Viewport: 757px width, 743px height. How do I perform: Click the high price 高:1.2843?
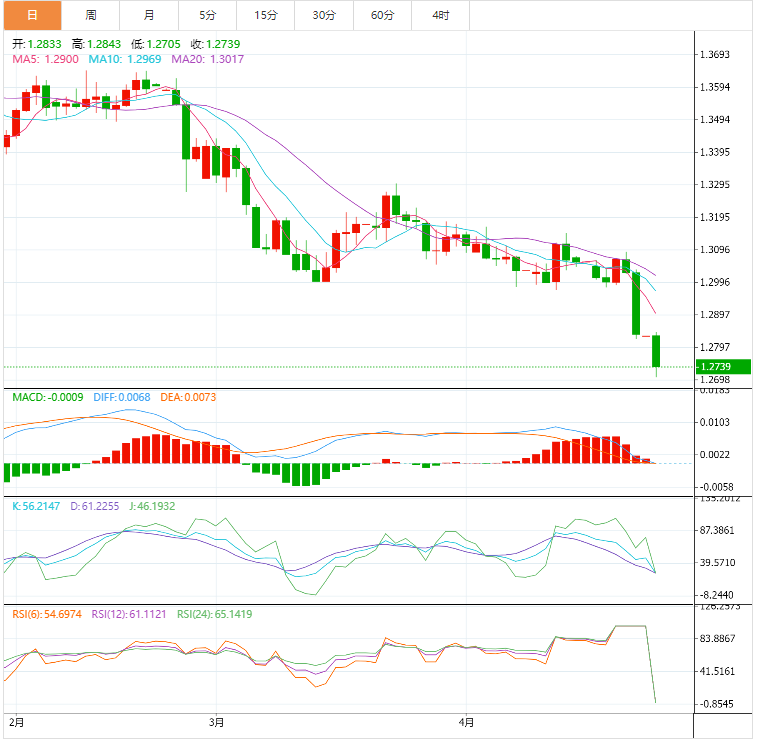click(x=96, y=44)
